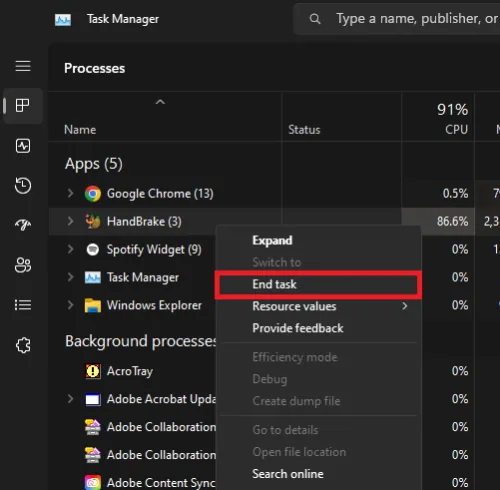Viewport: 500px width, 490px height.
Task: Select the AcroTray process name
Action: pyautogui.click(x=130, y=371)
